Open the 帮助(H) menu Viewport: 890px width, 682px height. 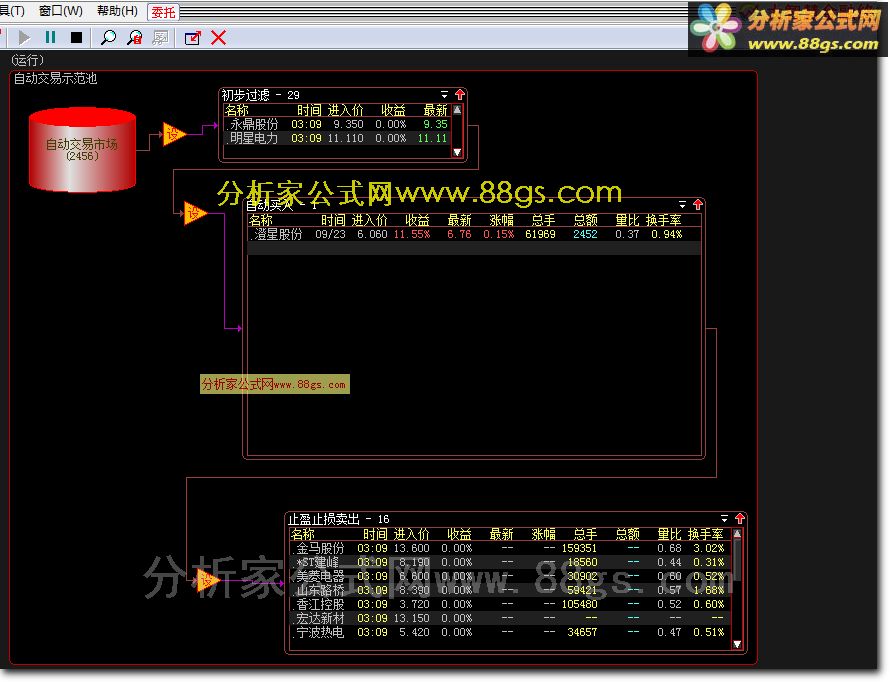[x=117, y=11]
